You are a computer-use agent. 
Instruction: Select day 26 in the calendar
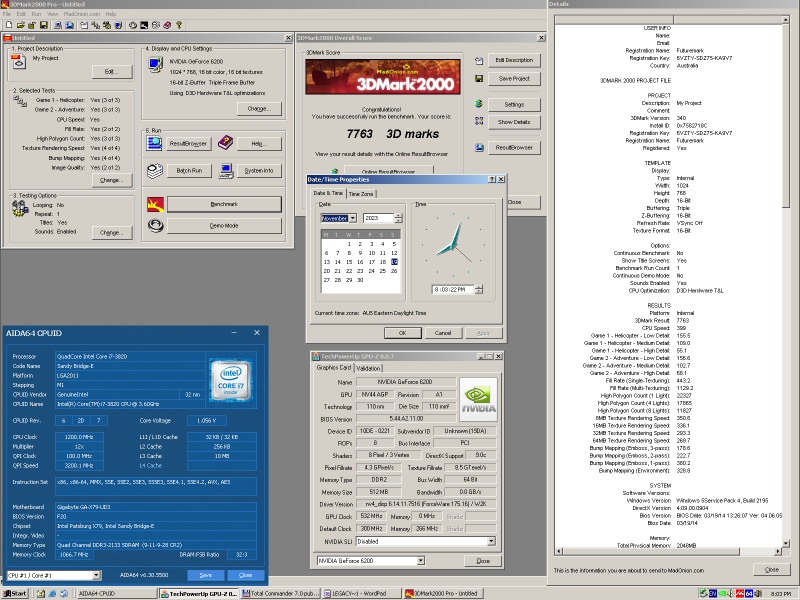(x=394, y=271)
